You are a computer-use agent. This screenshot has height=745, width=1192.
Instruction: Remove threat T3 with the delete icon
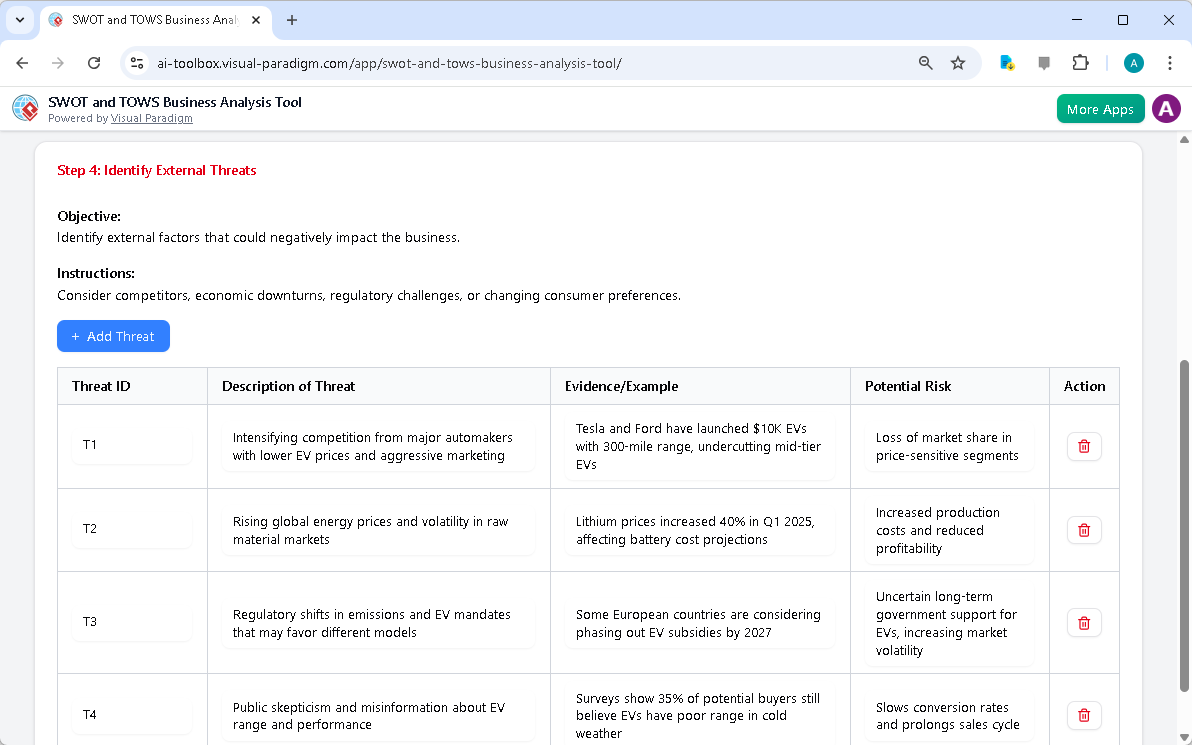coord(1084,622)
